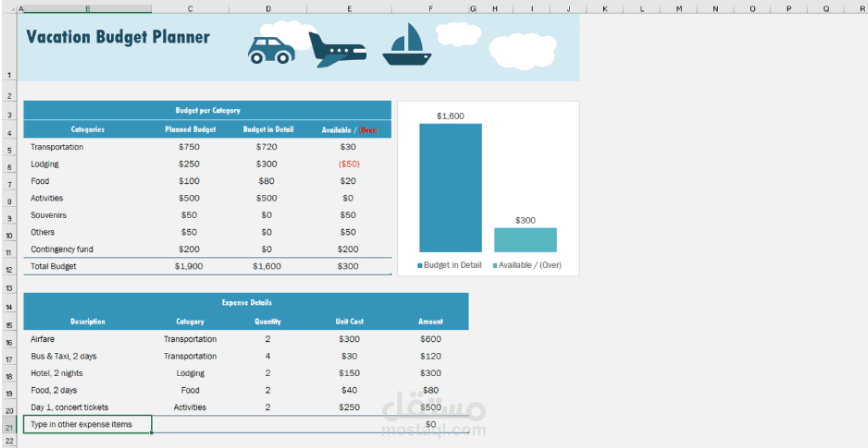Select the $250 concert tickets unit cost
Viewport: 868px width, 448px height.
click(349, 407)
